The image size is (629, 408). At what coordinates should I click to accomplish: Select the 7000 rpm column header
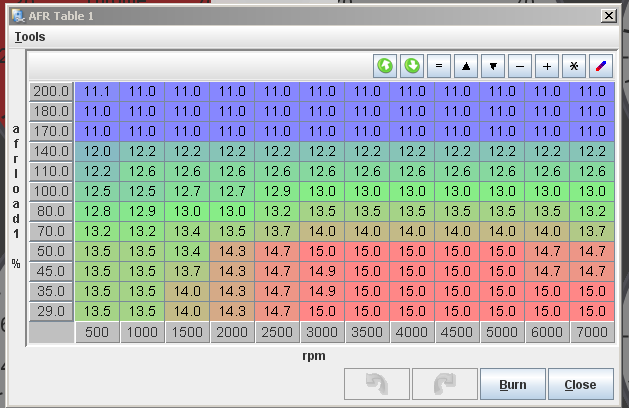[x=592, y=332]
